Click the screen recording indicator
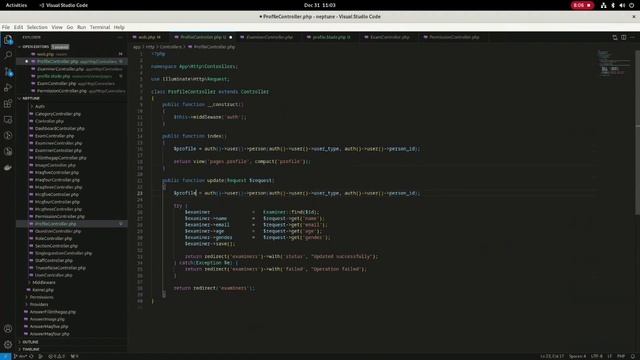The image size is (640, 360). tap(582, 5)
